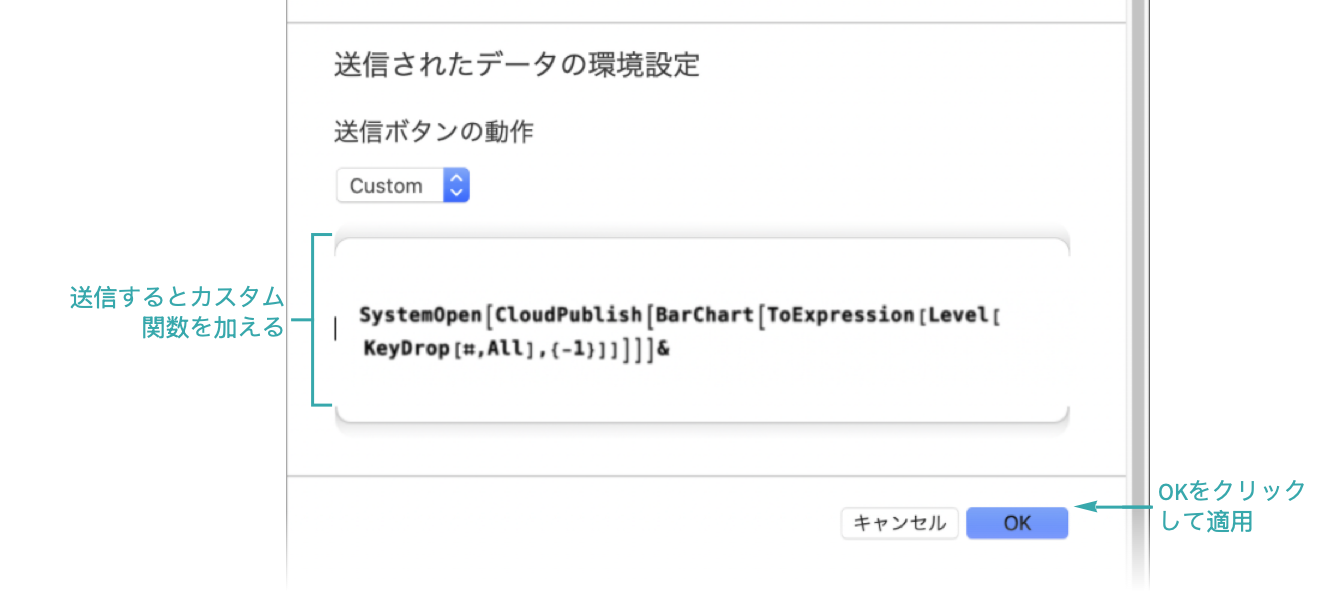Click the 送信されたデータの環境設定 heading
Image resolution: width=1340 pixels, height=592 pixels.
click(x=516, y=66)
